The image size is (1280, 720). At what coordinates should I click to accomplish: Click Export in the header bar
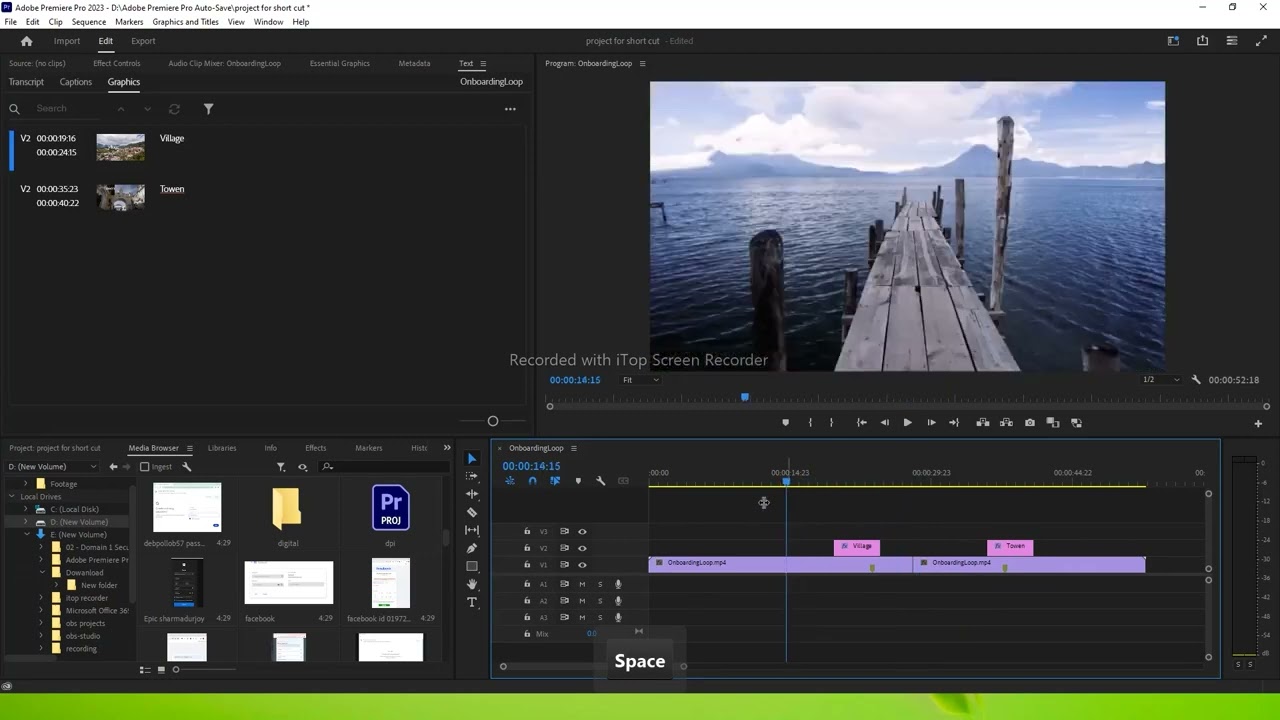[x=143, y=41]
